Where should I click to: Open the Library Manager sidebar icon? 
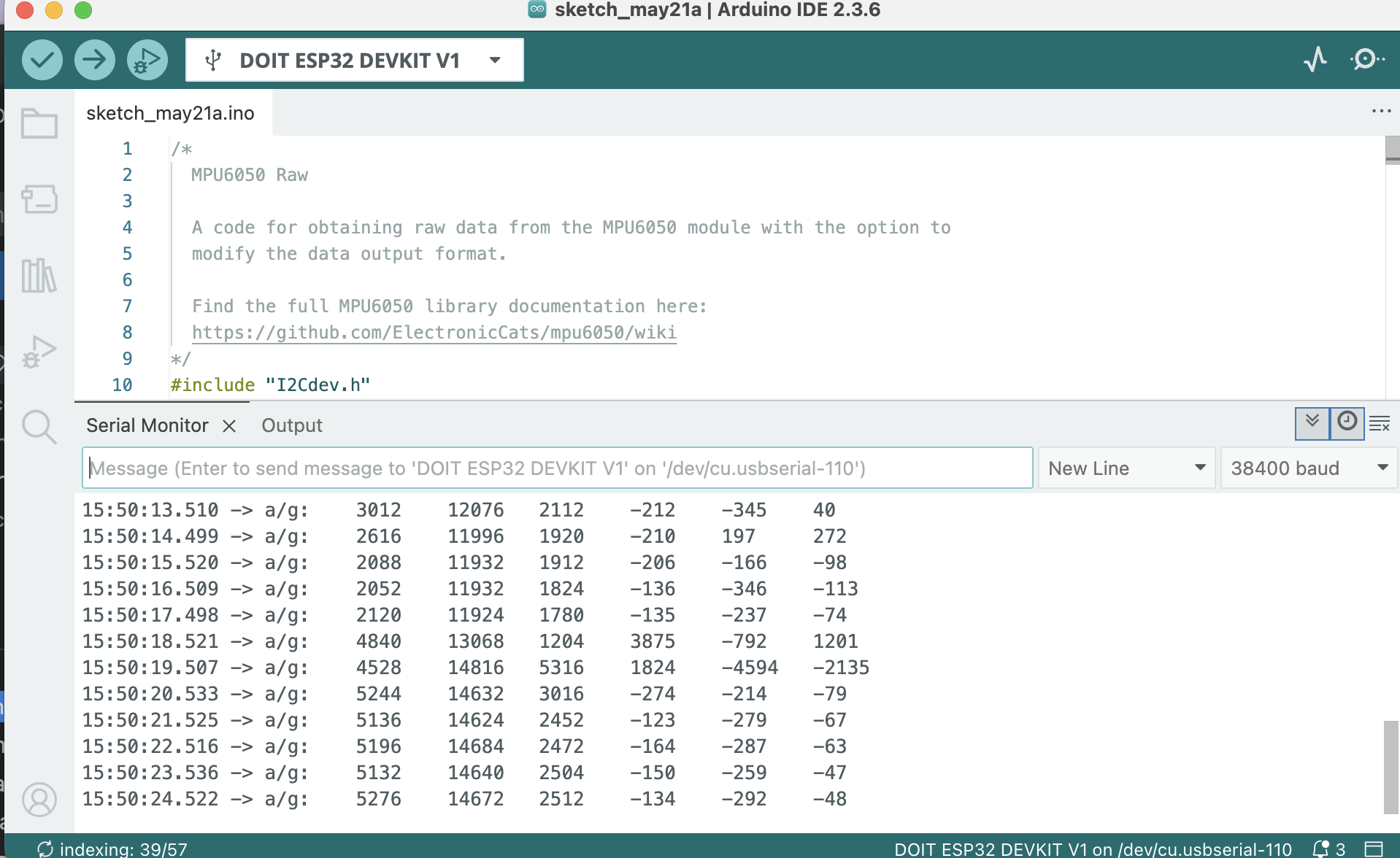point(39,275)
